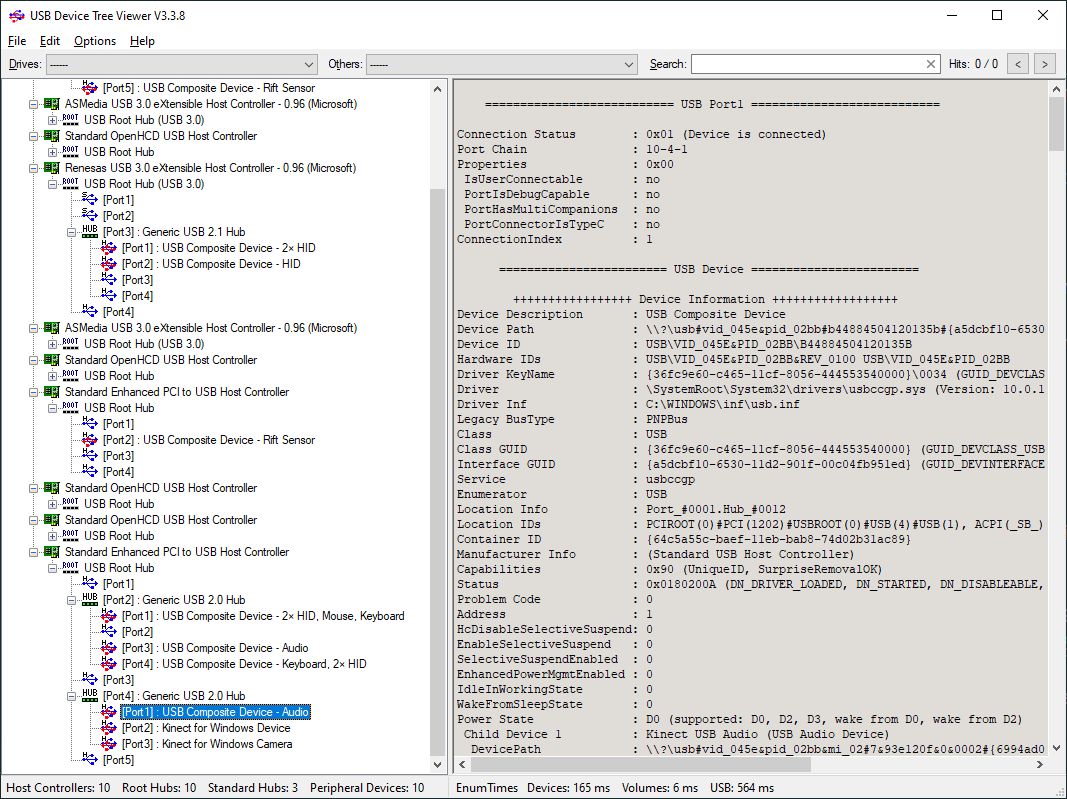Click 'Devices: 165 ms' in the status bar
Viewport: 1067px width, 799px height.
click(569, 788)
